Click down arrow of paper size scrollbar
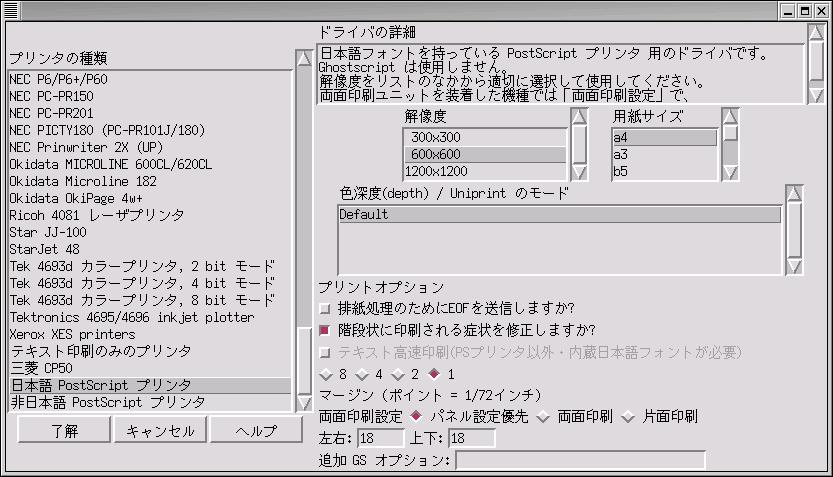Viewport: 833px width, 477px height. (x=730, y=172)
